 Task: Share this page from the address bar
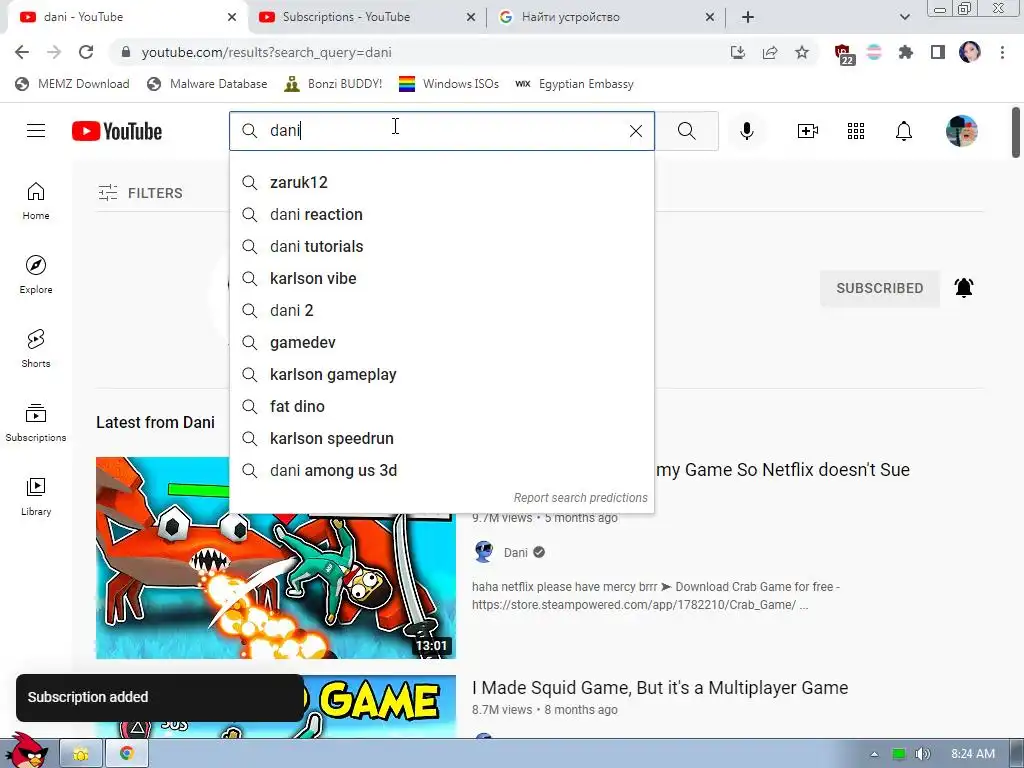pyautogui.click(x=770, y=52)
